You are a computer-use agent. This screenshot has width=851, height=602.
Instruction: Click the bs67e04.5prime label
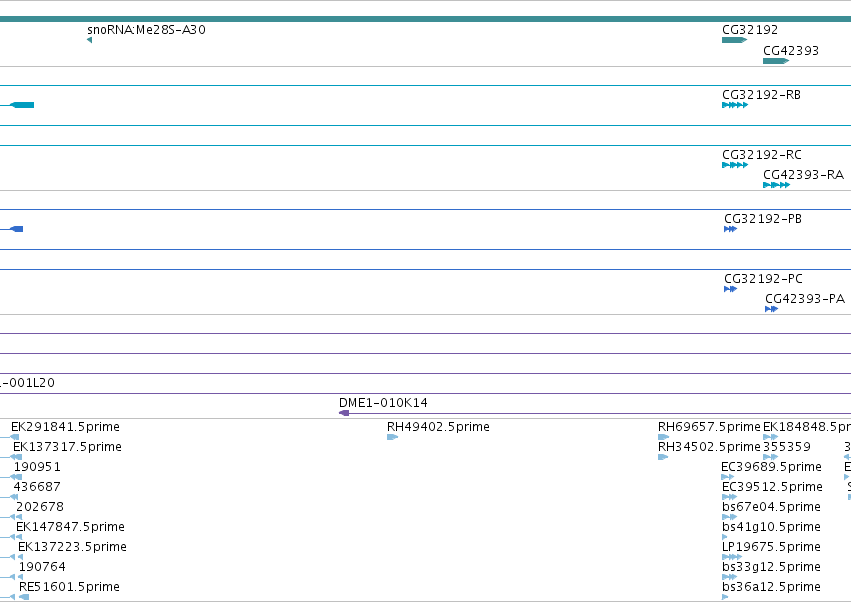771,507
